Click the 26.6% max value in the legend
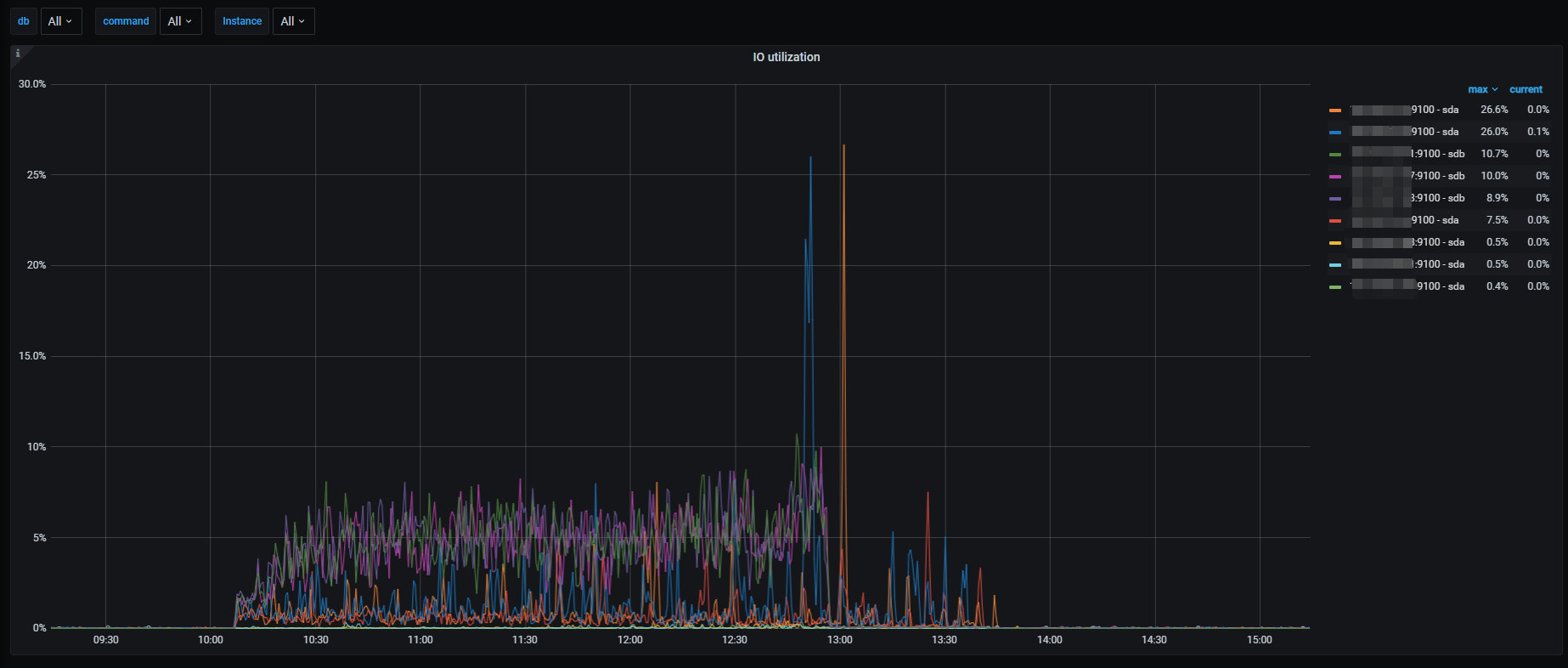Viewport: 1568px width, 668px height. [x=1494, y=110]
